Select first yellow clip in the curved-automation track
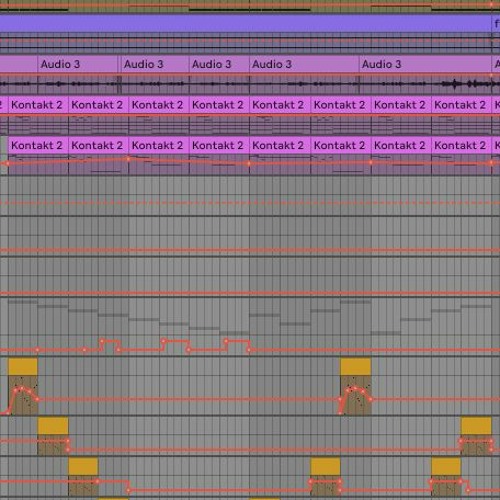The width and height of the screenshot is (500, 500). click(23, 367)
